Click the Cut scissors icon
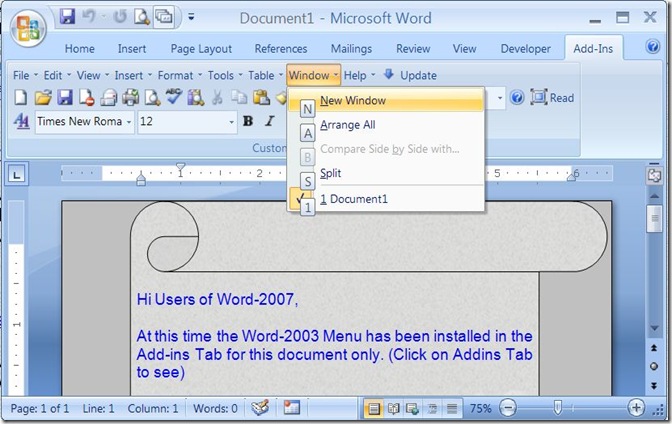 click(x=217, y=98)
